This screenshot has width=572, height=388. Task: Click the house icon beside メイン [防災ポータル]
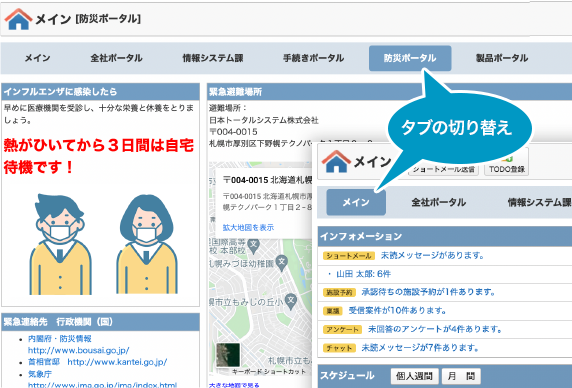click(x=18, y=19)
